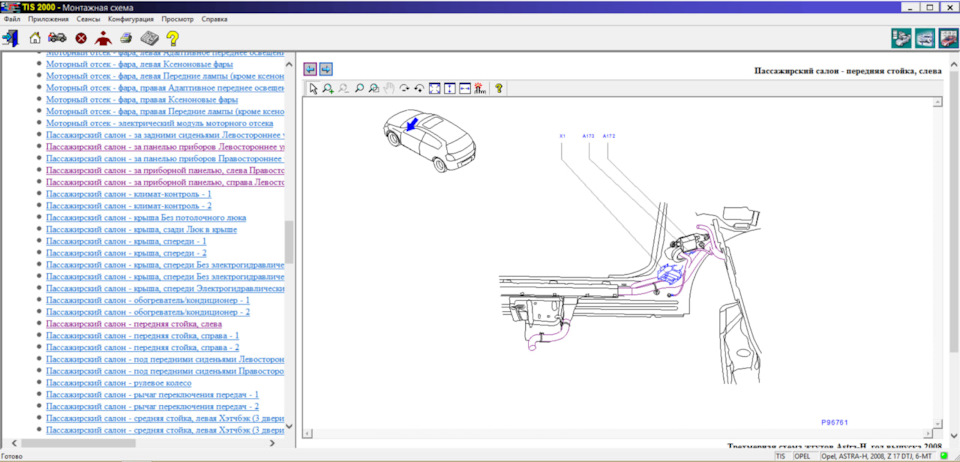Open help with yellow question mark in main toolbar
The width and height of the screenshot is (960, 462).
pyautogui.click(x=173, y=39)
